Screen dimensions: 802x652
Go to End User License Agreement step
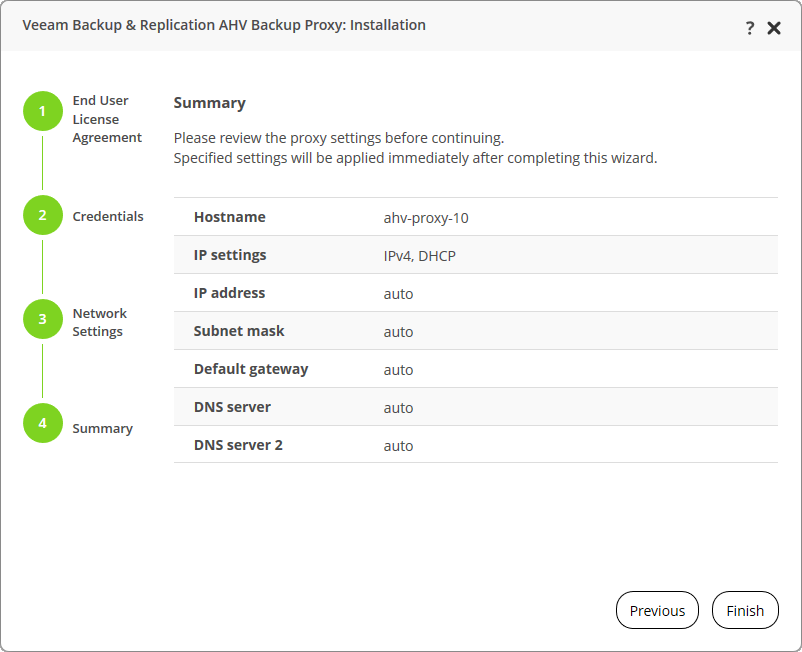tap(107, 119)
